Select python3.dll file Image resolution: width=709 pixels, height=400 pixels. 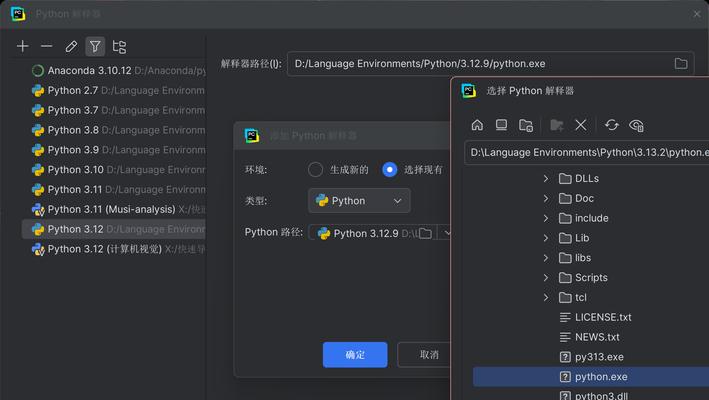click(x=591, y=395)
